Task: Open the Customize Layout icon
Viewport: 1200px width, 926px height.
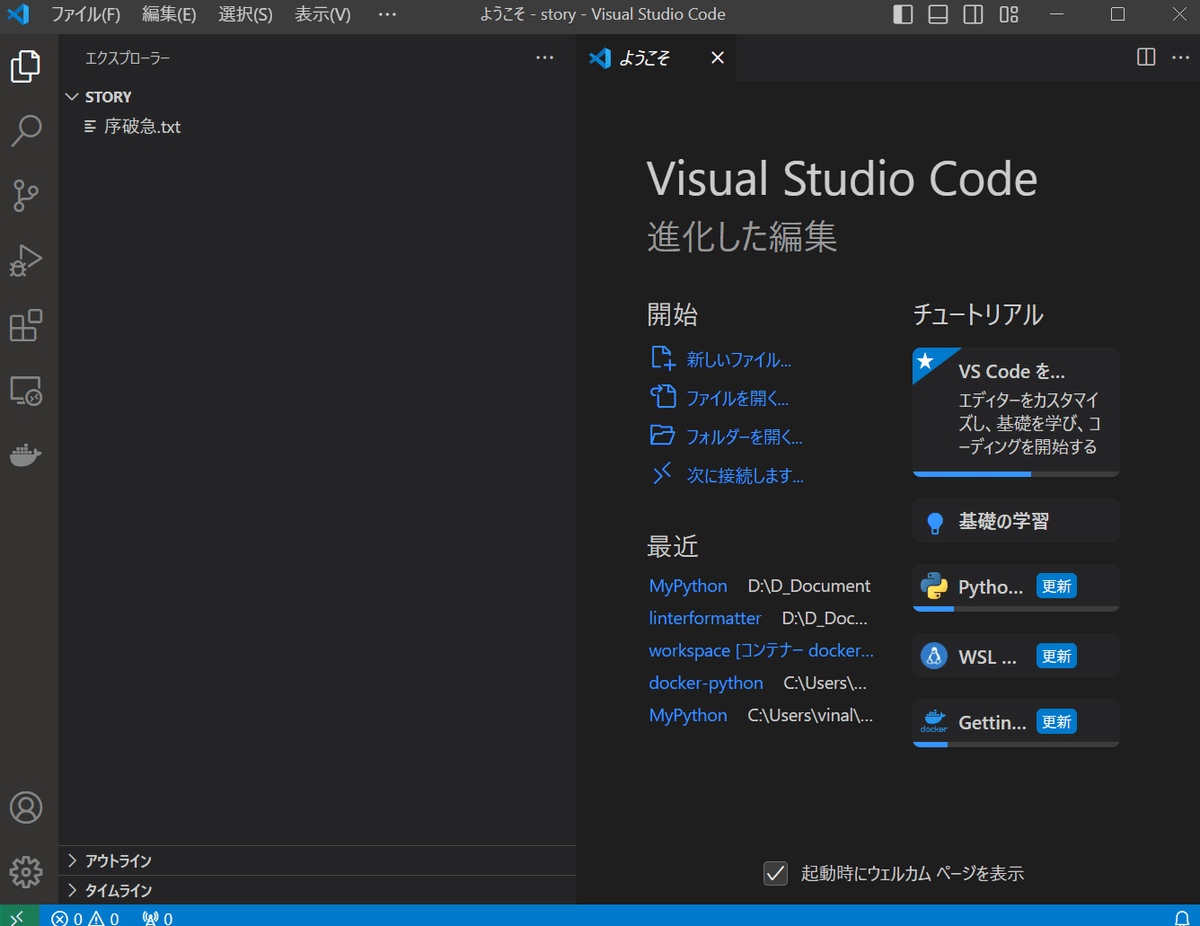Action: coord(1009,15)
